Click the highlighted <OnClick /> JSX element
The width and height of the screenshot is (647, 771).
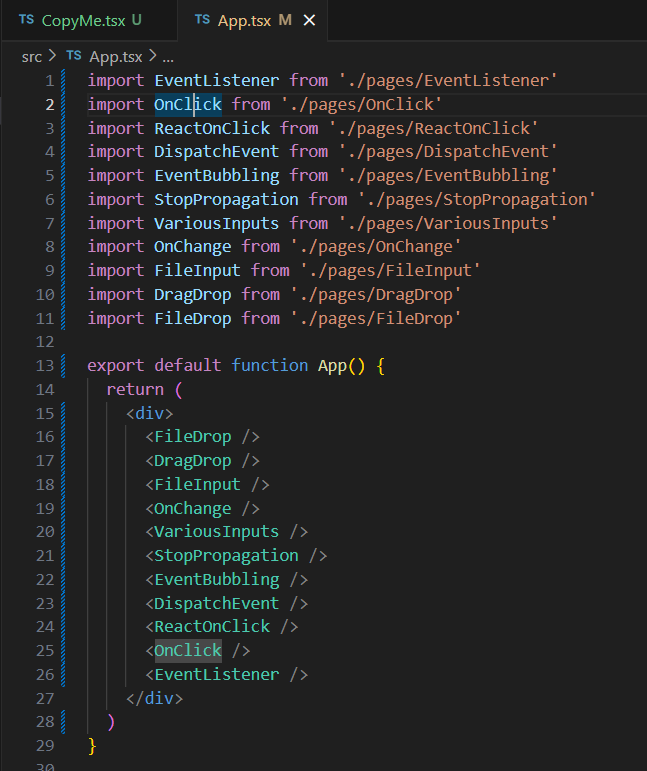(198, 651)
